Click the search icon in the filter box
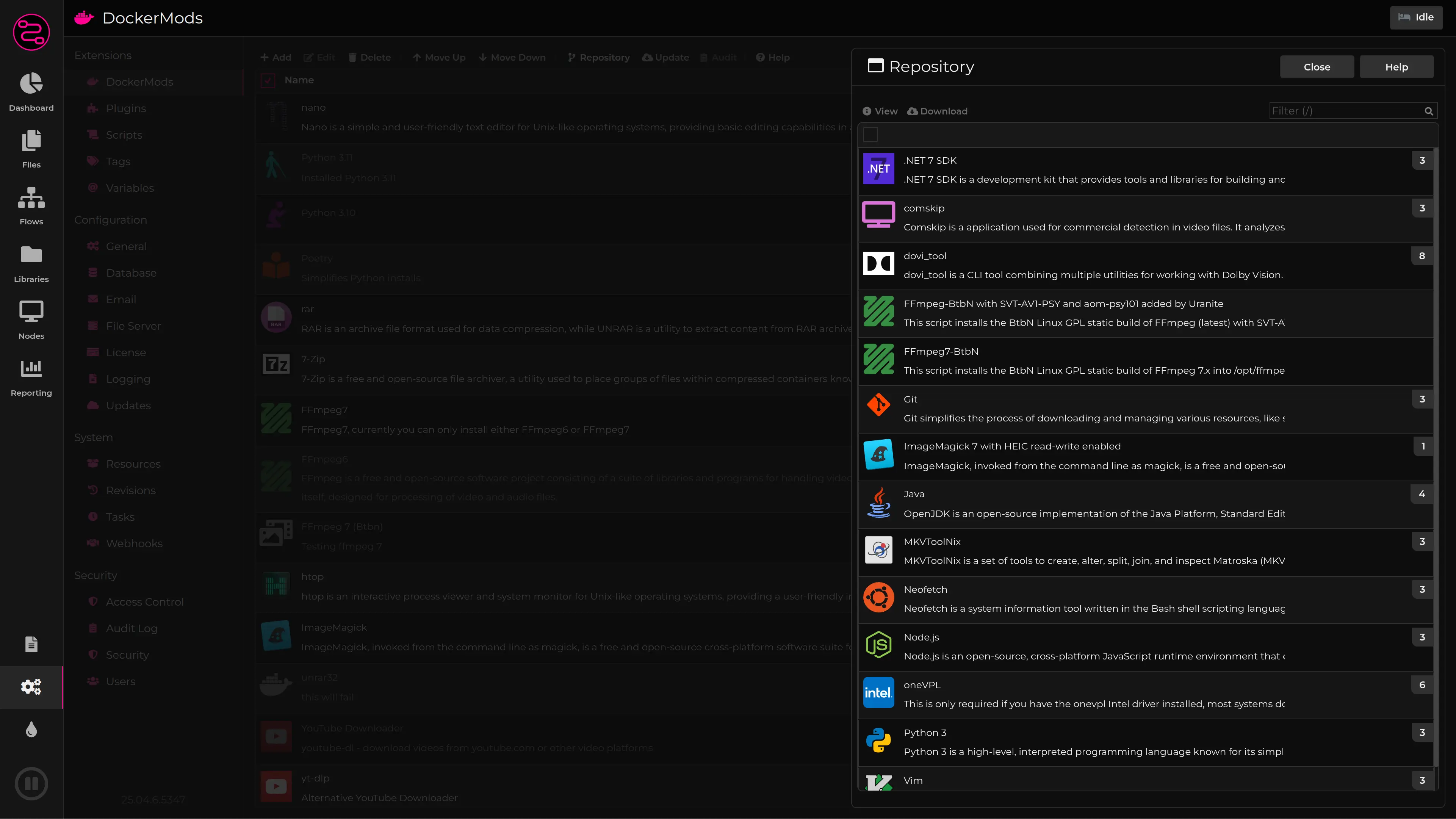1456x819 pixels. pyautogui.click(x=1428, y=111)
